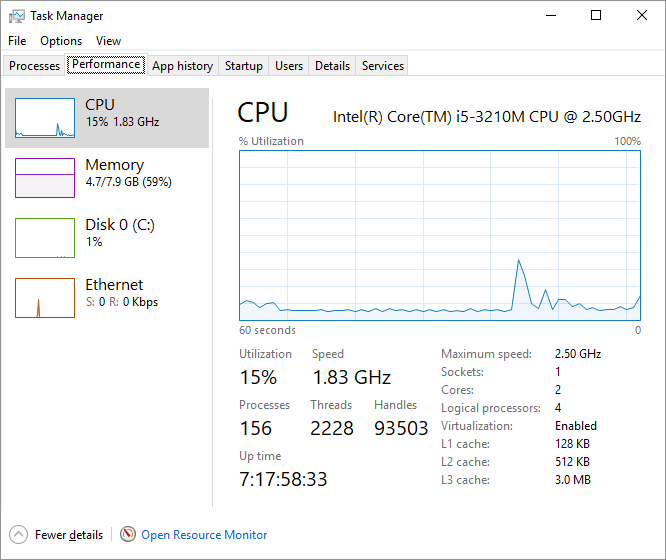Select the Ethernet graph thumbnail
The image size is (666, 560).
45,298
